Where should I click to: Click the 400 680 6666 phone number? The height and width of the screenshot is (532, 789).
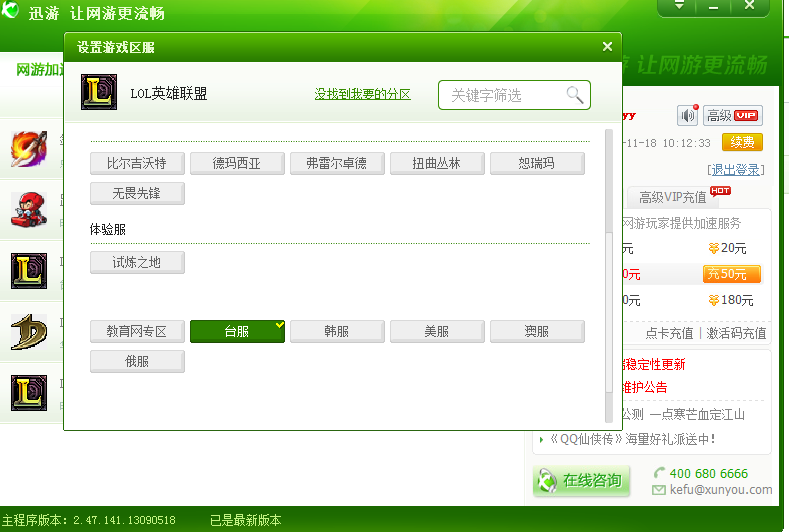708,473
